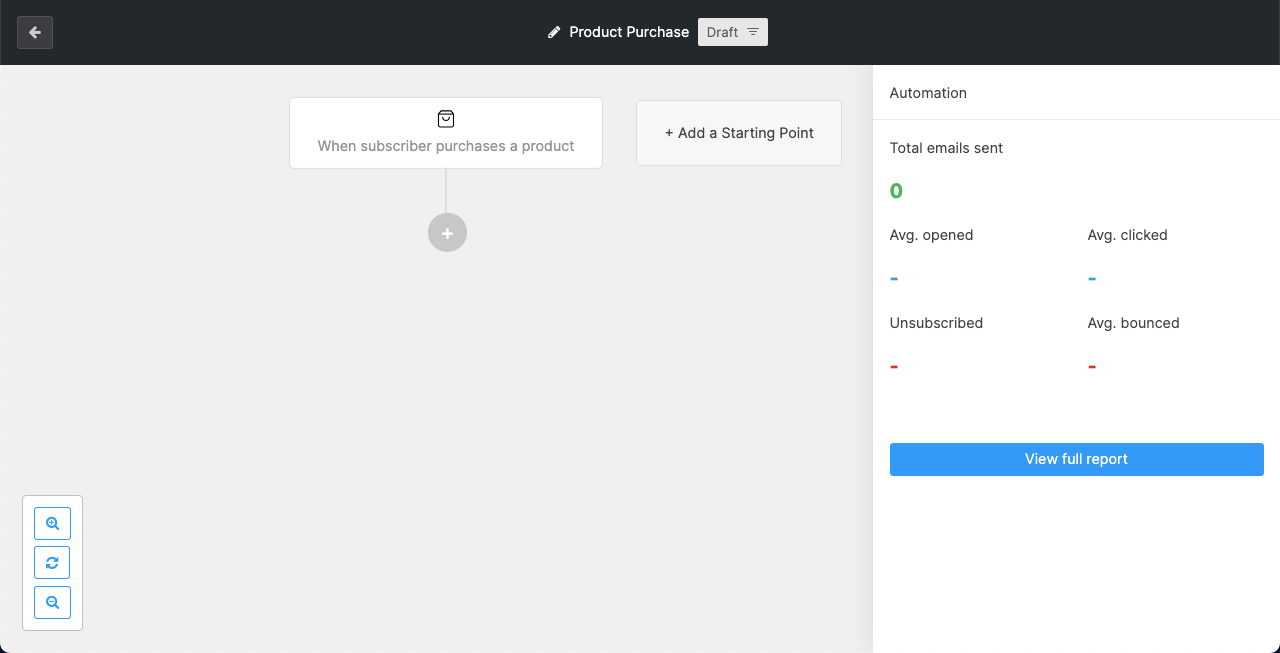Click the Product Purchase title
Image resolution: width=1280 pixels, height=653 pixels.
tap(629, 32)
